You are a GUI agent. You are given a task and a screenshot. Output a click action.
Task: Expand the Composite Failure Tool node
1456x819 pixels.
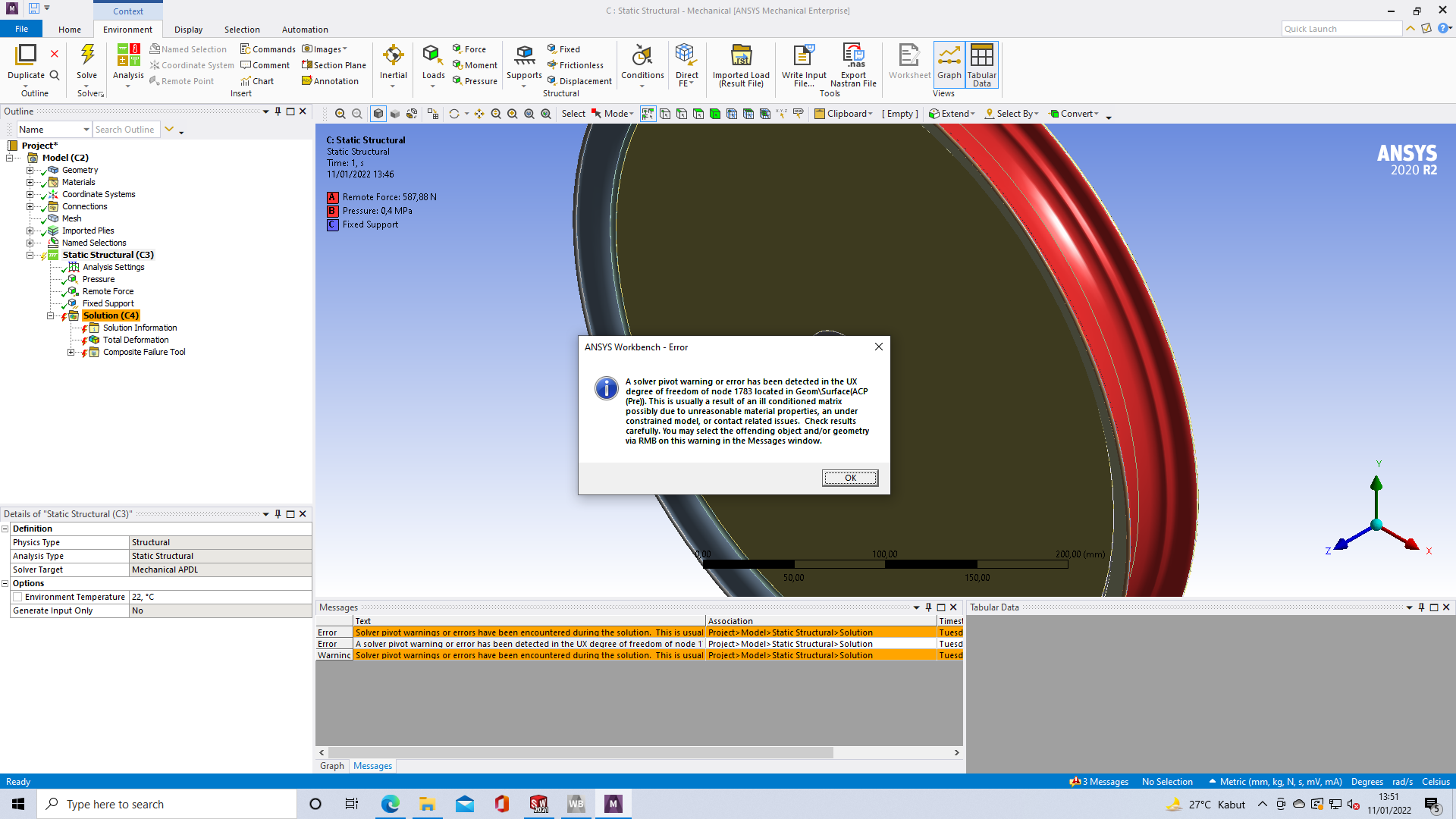71,353
